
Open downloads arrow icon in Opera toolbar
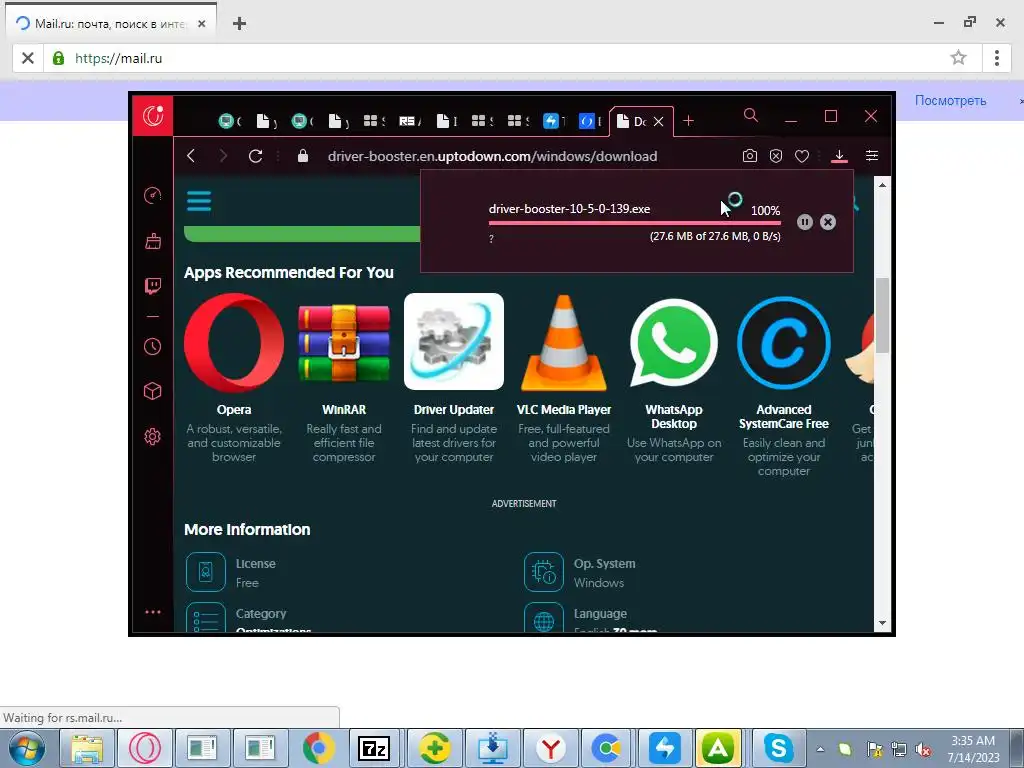(839, 156)
